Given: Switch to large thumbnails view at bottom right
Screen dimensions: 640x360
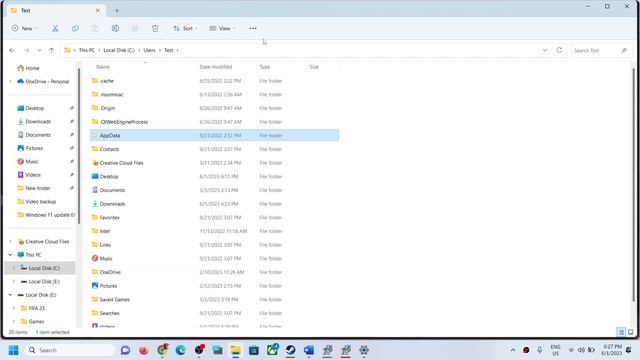Looking at the screenshot, I should (631, 332).
